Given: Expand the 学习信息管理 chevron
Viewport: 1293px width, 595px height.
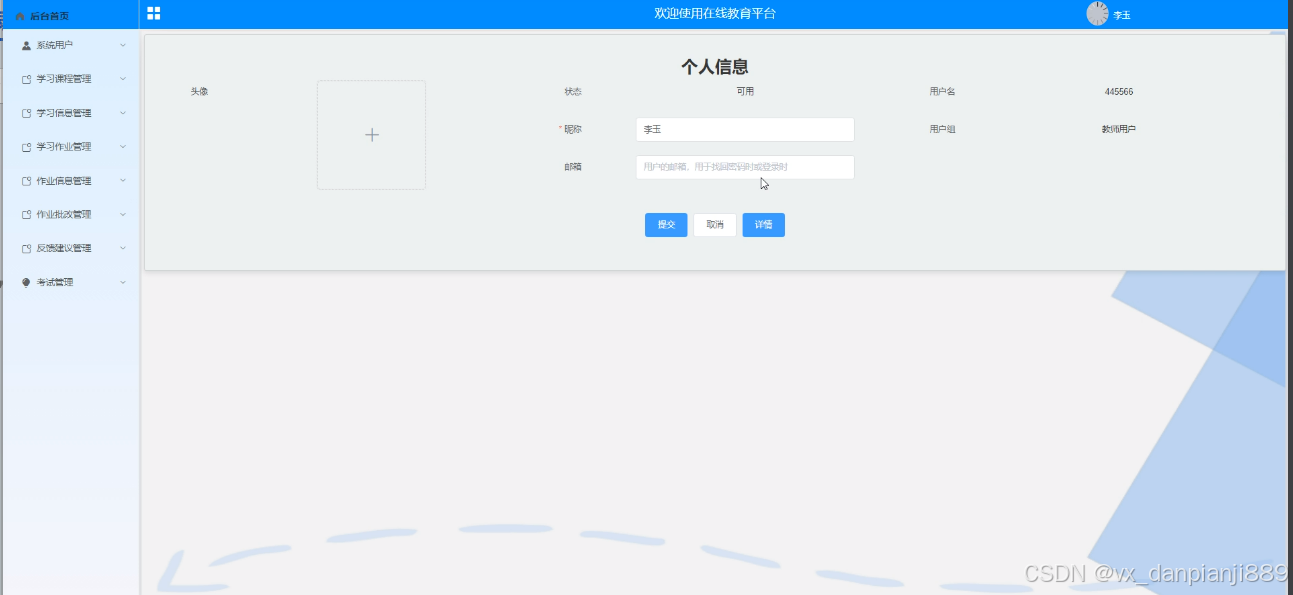Looking at the screenshot, I should (x=123, y=113).
